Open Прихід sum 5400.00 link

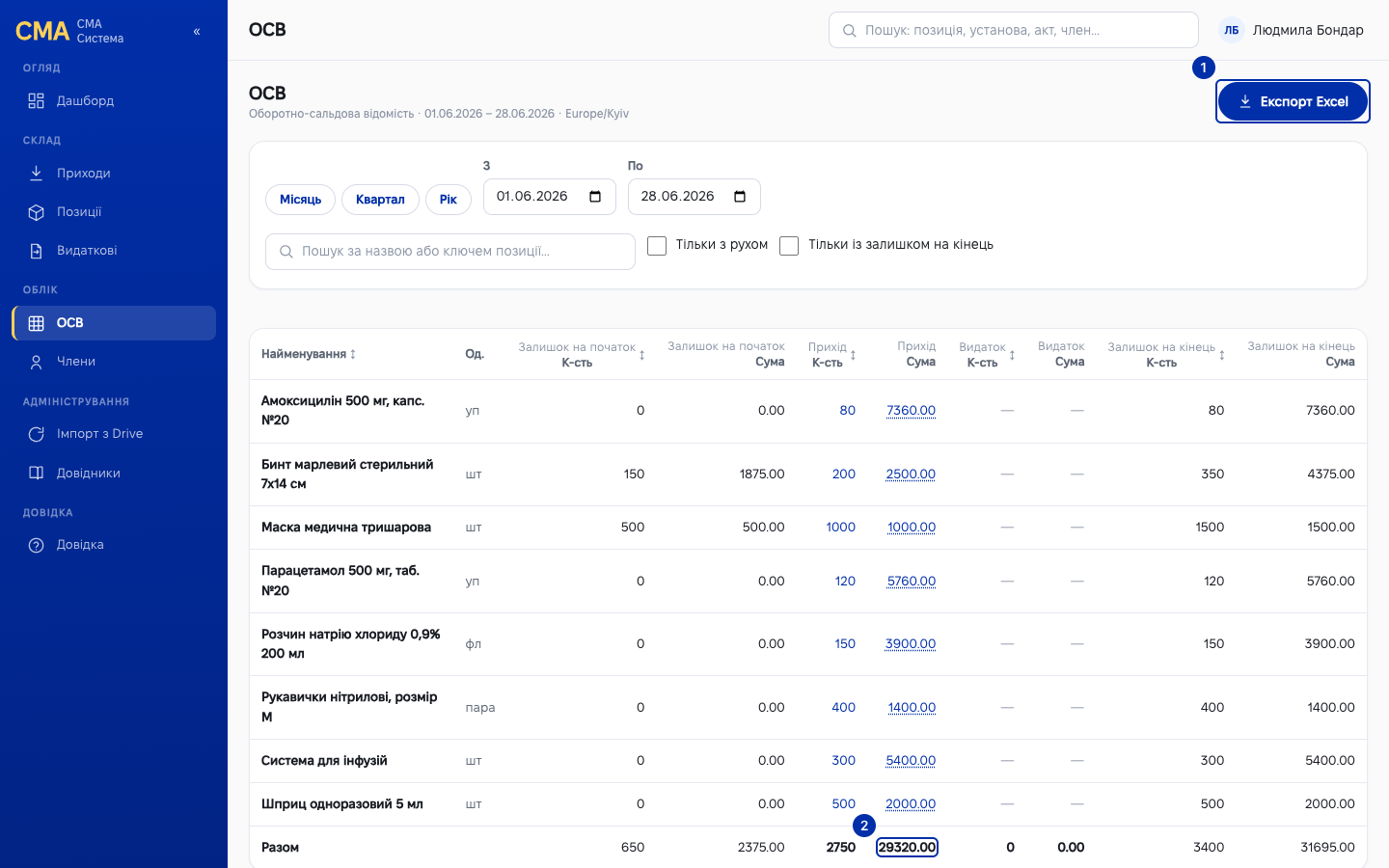pos(911,761)
